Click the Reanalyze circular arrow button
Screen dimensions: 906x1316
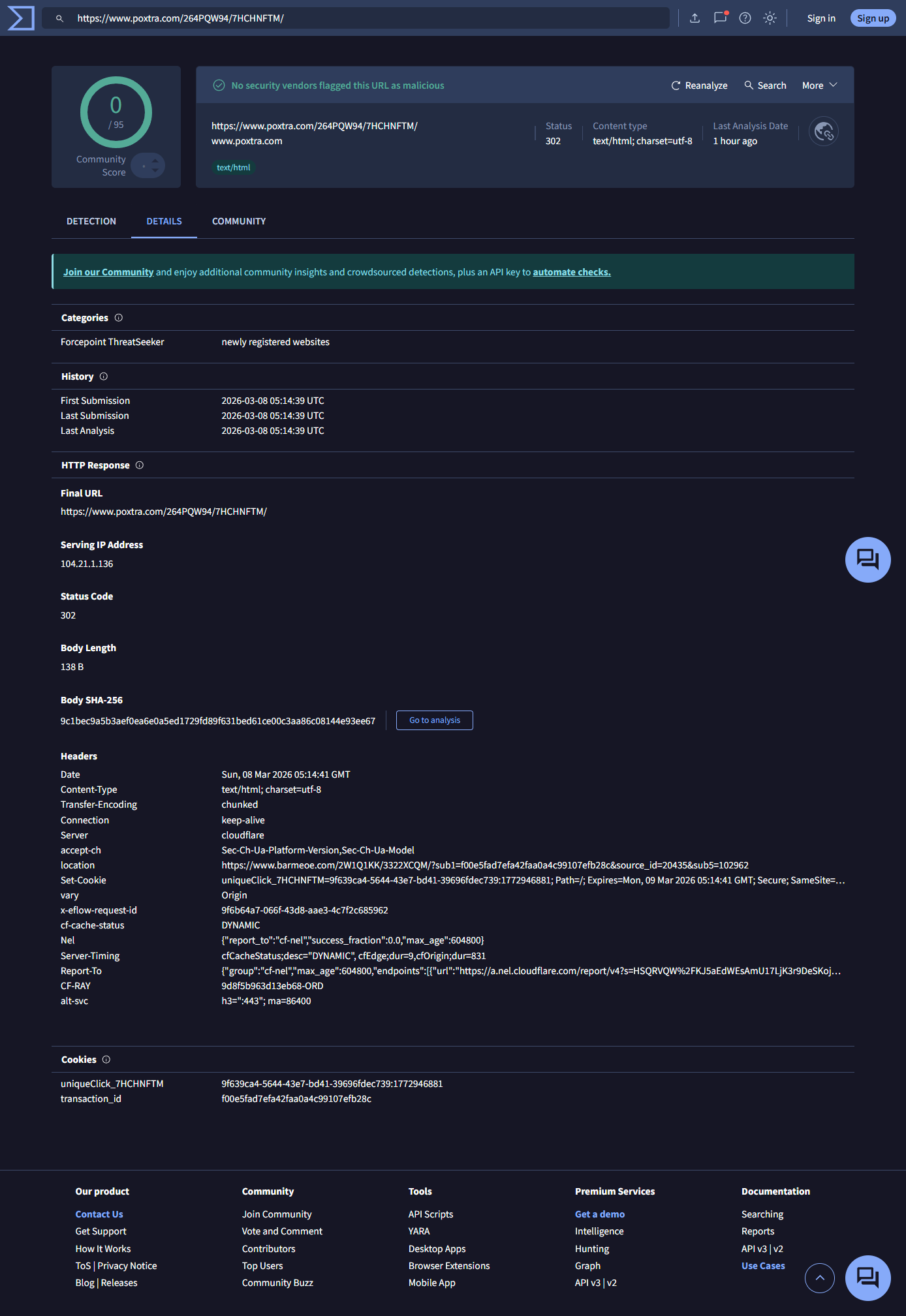(x=699, y=85)
